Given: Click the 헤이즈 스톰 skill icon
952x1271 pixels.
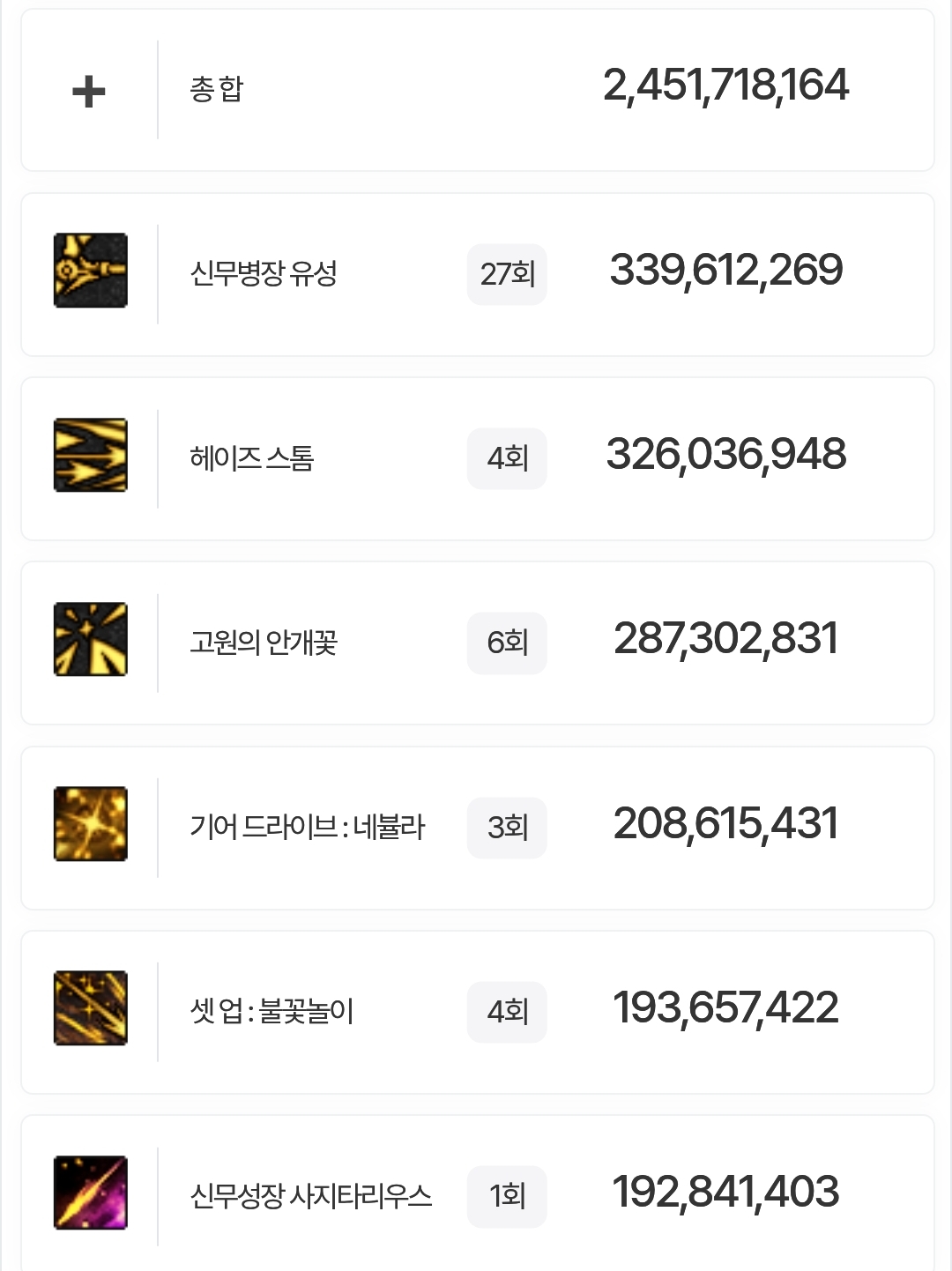Looking at the screenshot, I should tap(91, 455).
